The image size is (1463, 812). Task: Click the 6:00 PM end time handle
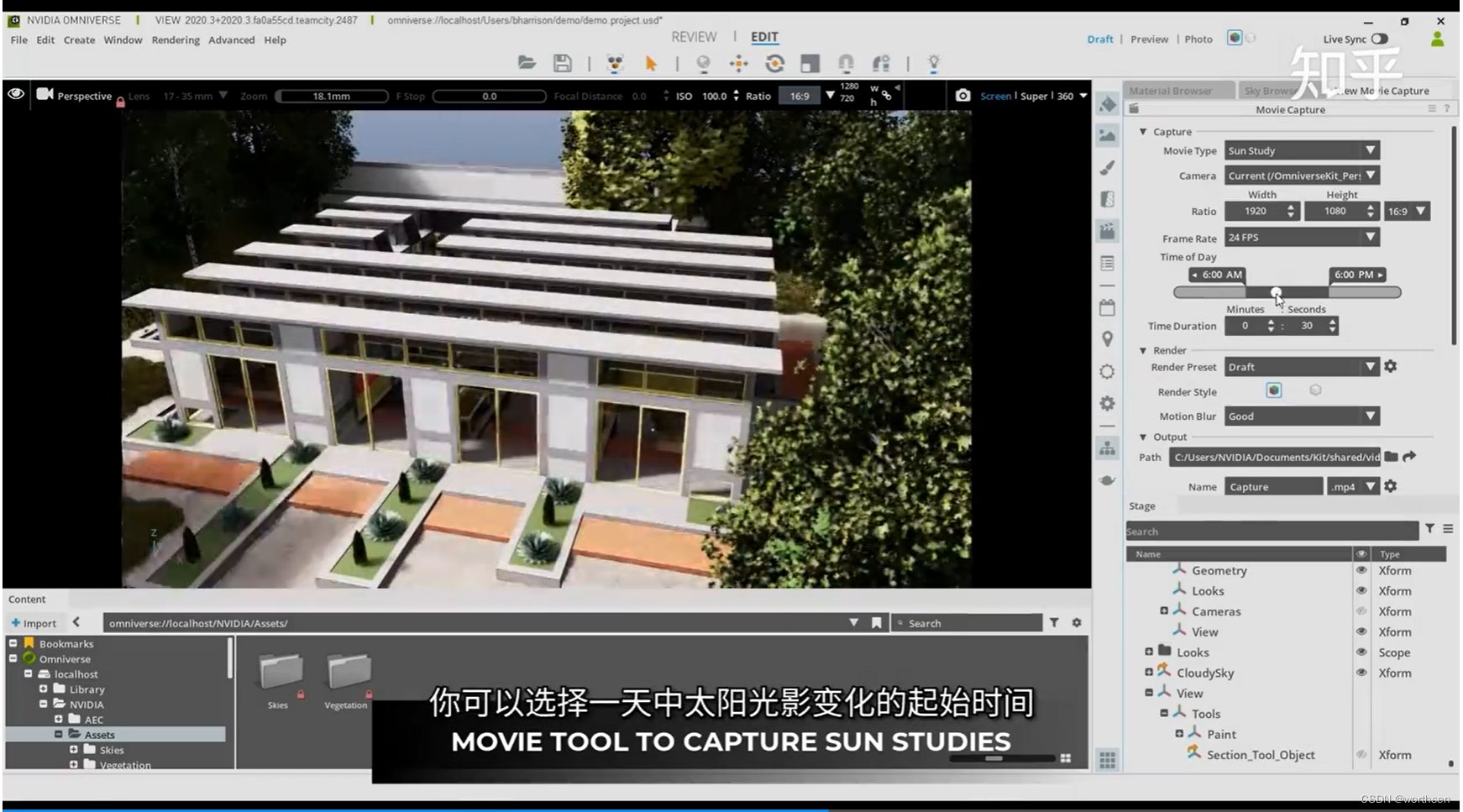click(1358, 275)
